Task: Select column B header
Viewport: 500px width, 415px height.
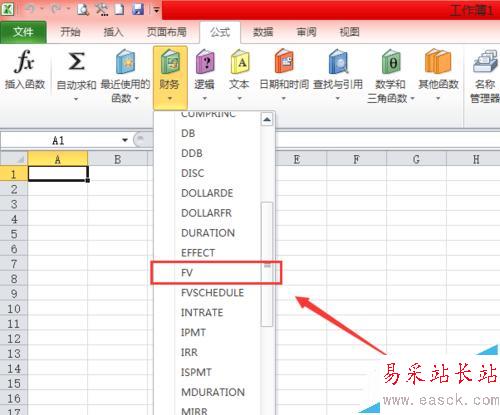Action: tap(117, 159)
